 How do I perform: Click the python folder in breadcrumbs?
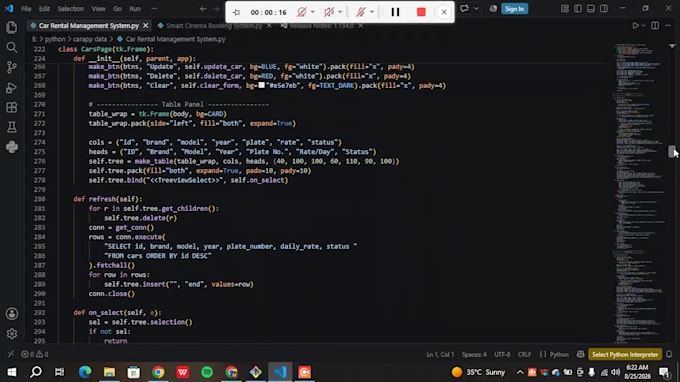coord(55,39)
